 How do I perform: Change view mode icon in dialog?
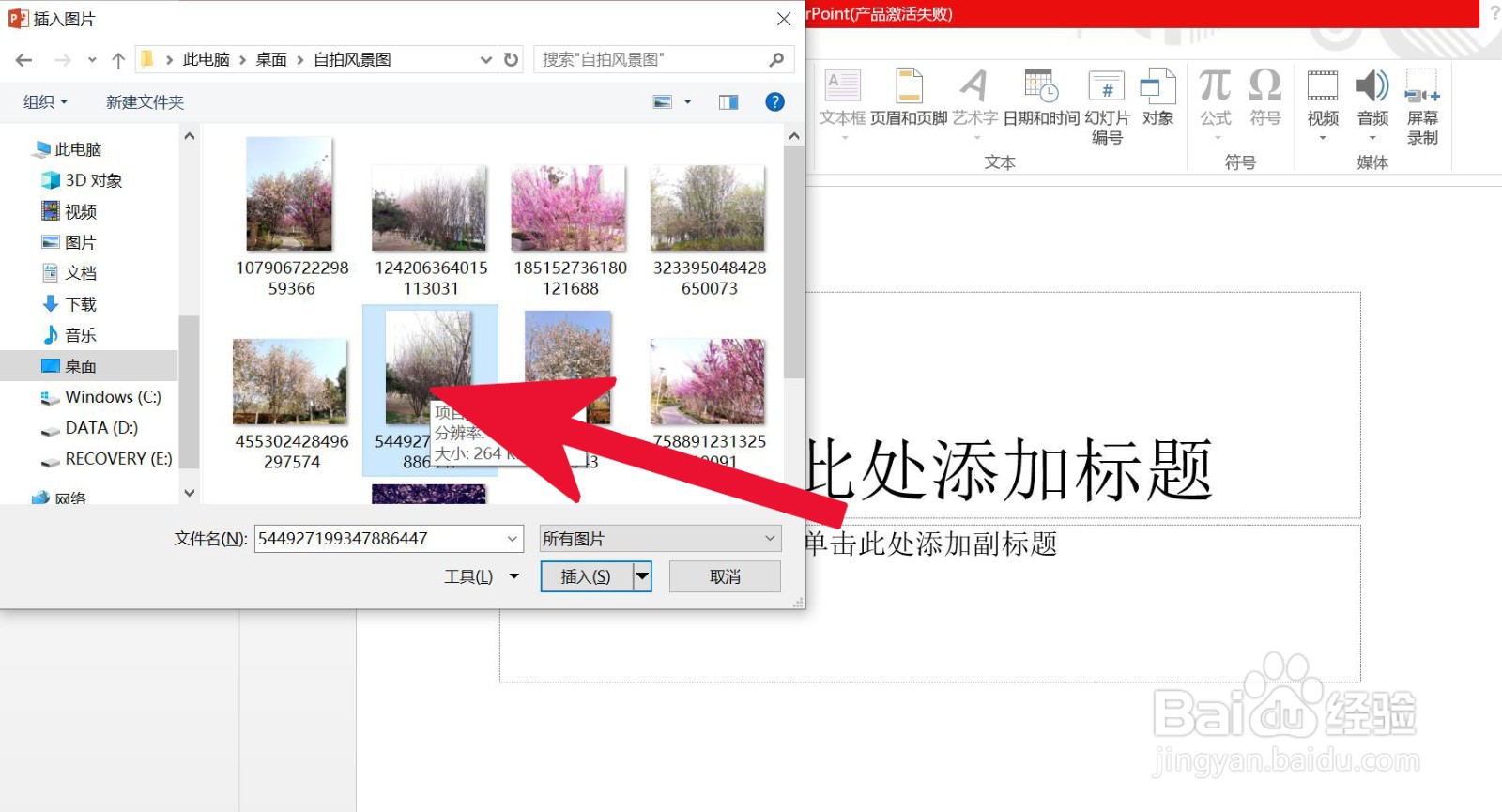[663, 101]
